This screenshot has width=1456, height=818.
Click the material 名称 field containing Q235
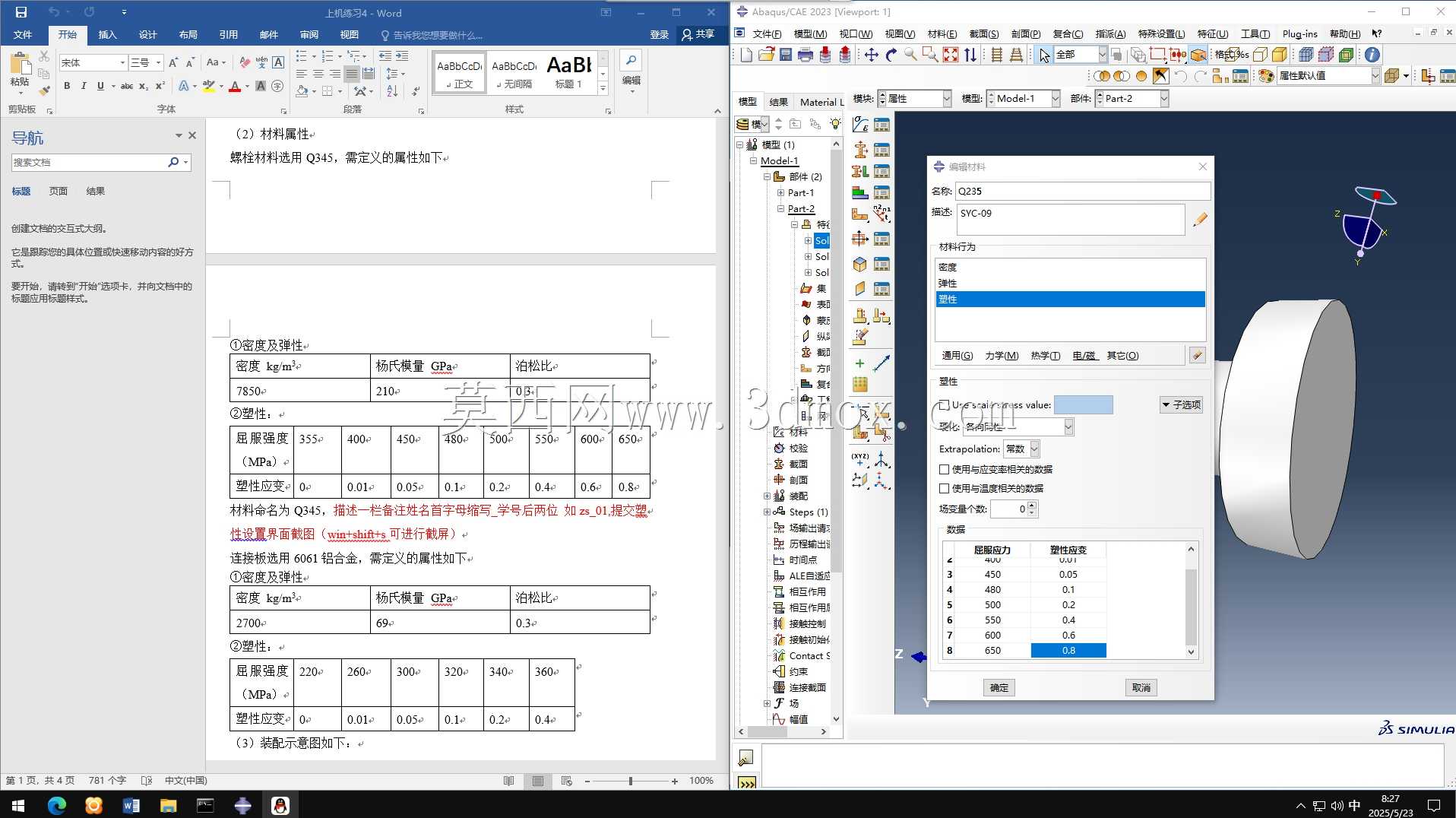(x=1082, y=191)
